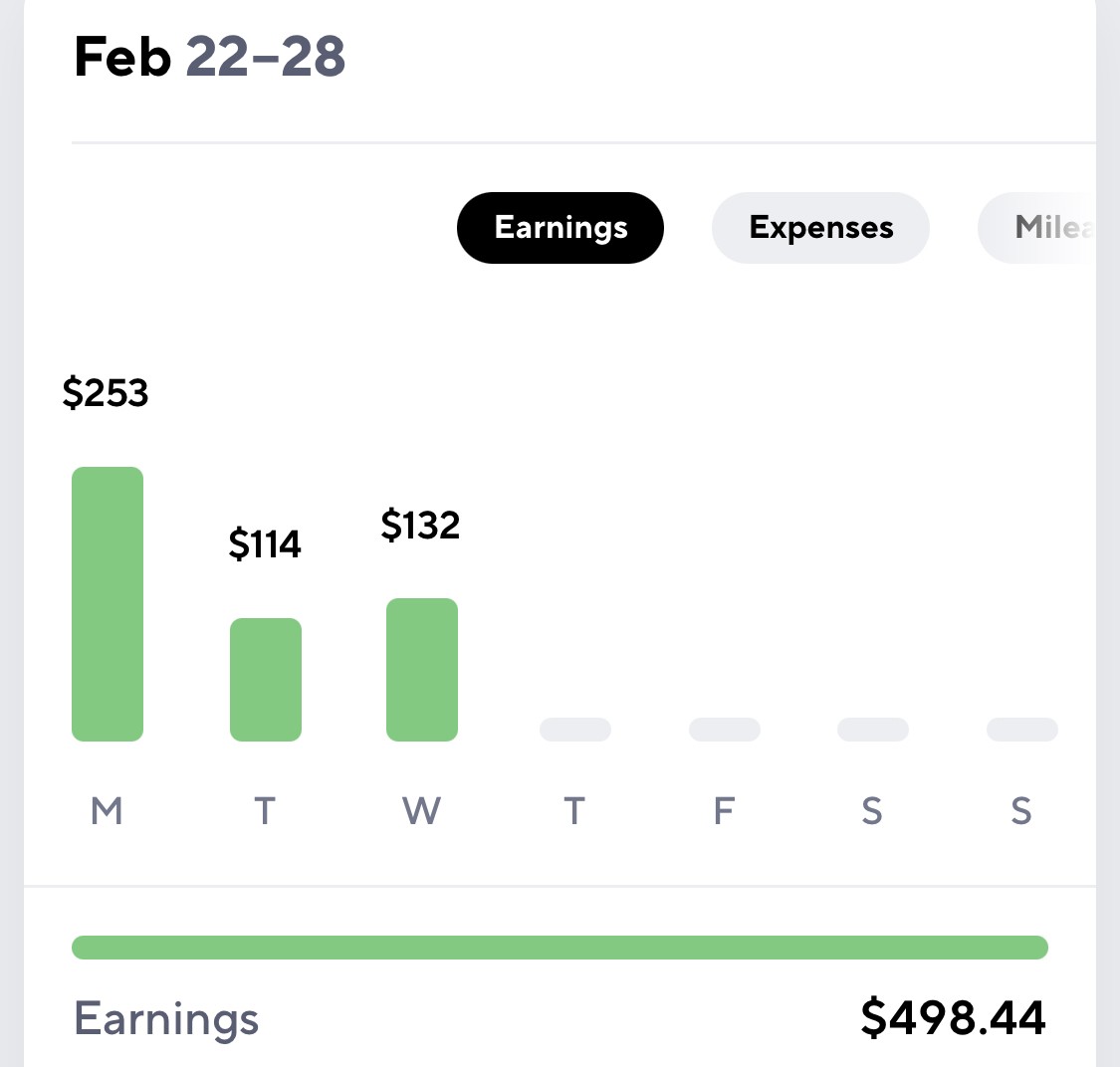Select Saturday's empty gray bar
The width and height of the screenshot is (1120, 1067).
click(873, 730)
